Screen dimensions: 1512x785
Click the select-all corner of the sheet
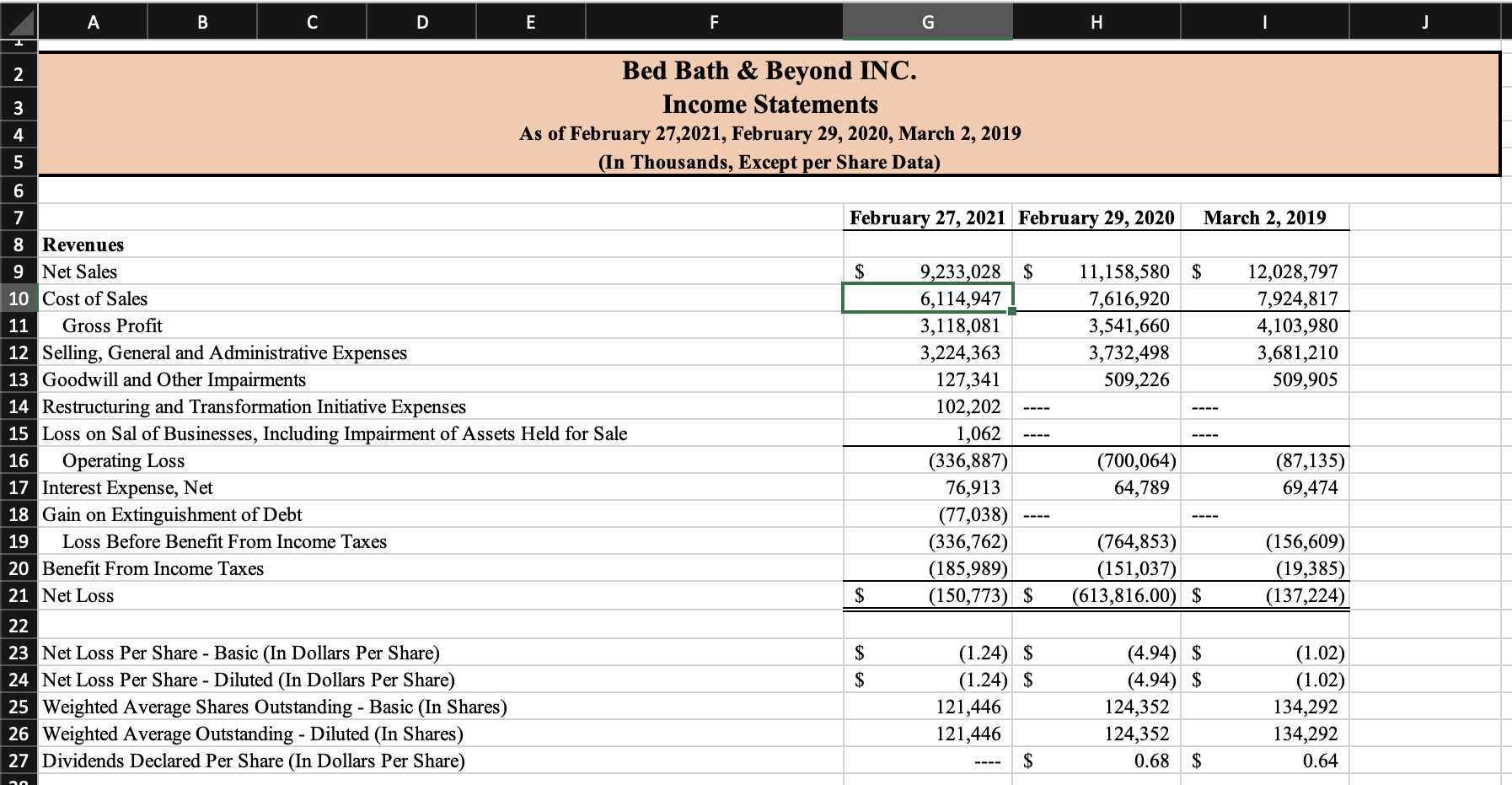(x=19, y=21)
